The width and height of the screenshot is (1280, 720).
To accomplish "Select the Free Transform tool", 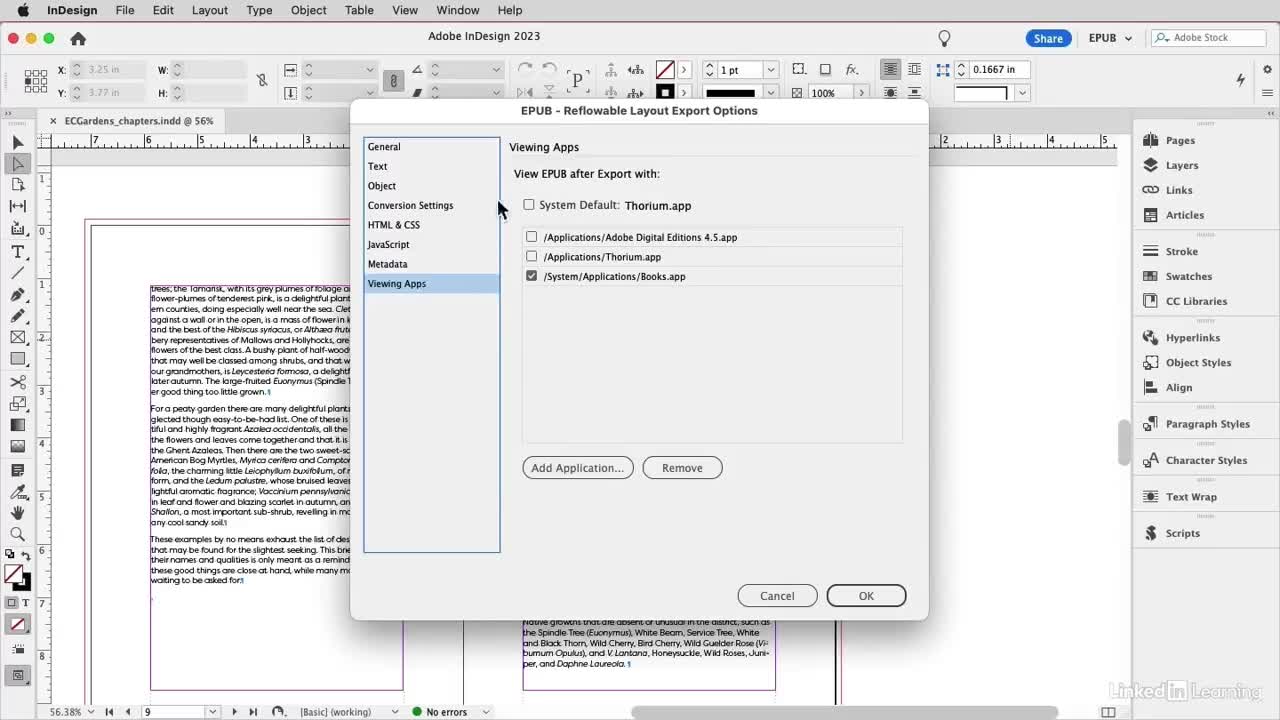I will [x=17, y=404].
